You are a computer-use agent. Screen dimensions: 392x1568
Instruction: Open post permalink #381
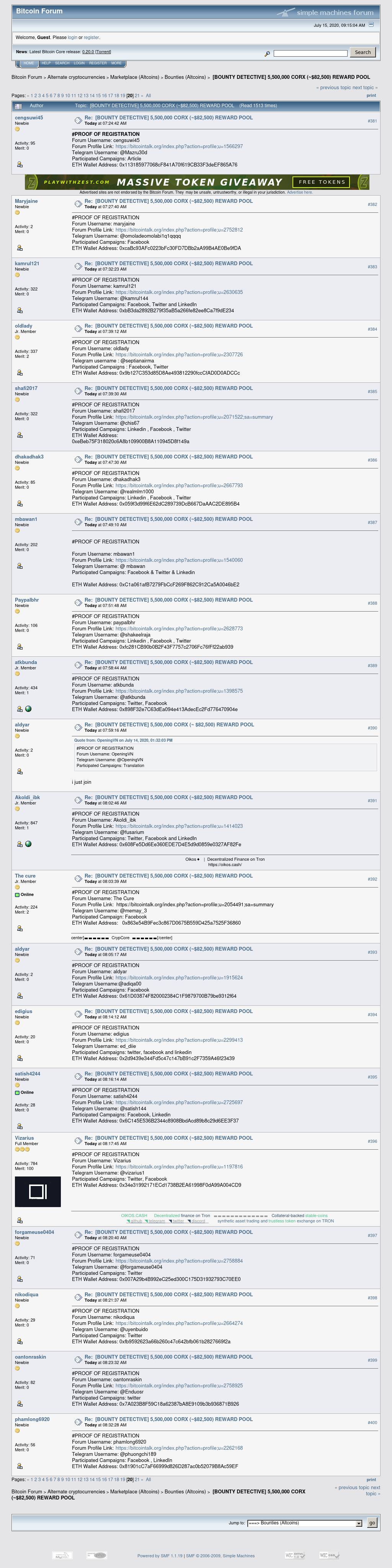point(372,121)
